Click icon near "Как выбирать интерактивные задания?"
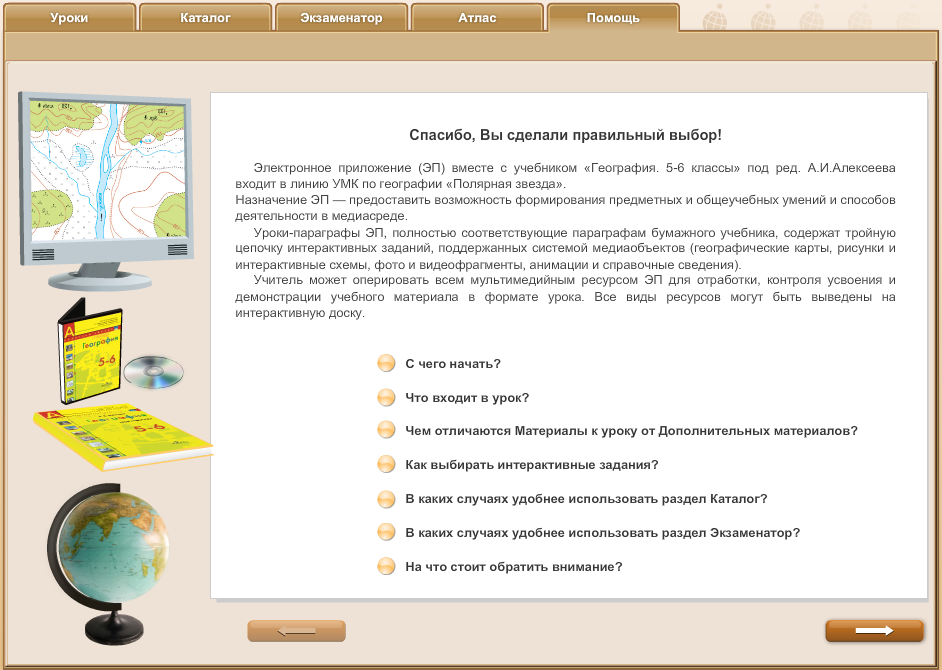This screenshot has height=670, width=942. tap(386, 464)
